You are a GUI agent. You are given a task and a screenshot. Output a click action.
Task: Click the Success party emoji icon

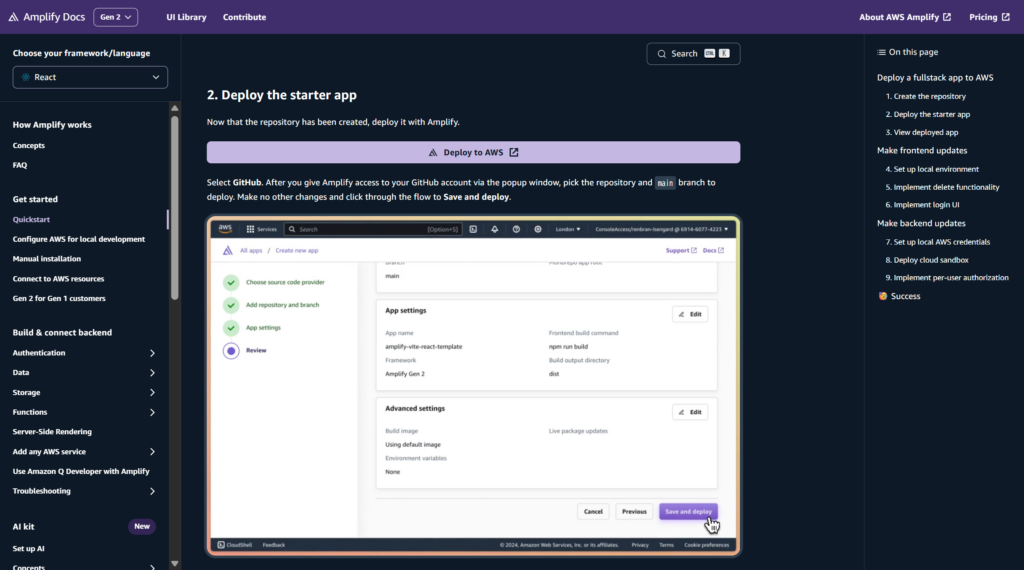click(882, 296)
